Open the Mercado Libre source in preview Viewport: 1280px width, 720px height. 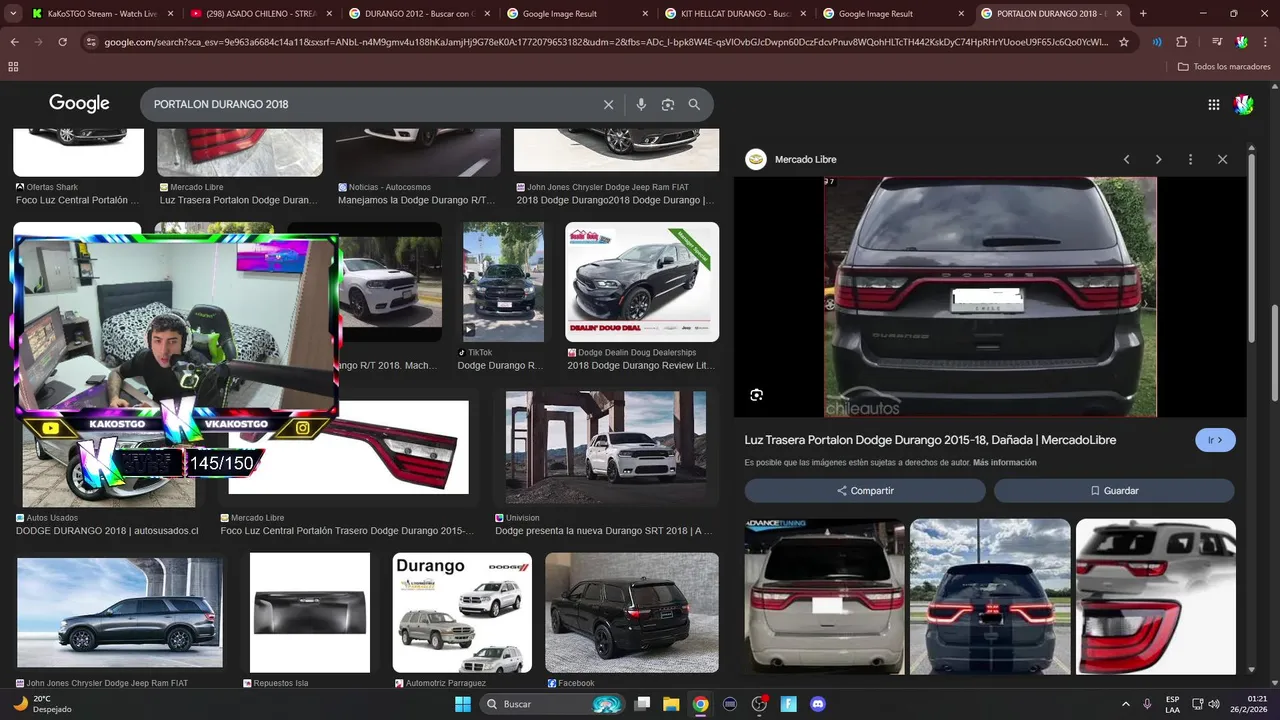coord(791,159)
